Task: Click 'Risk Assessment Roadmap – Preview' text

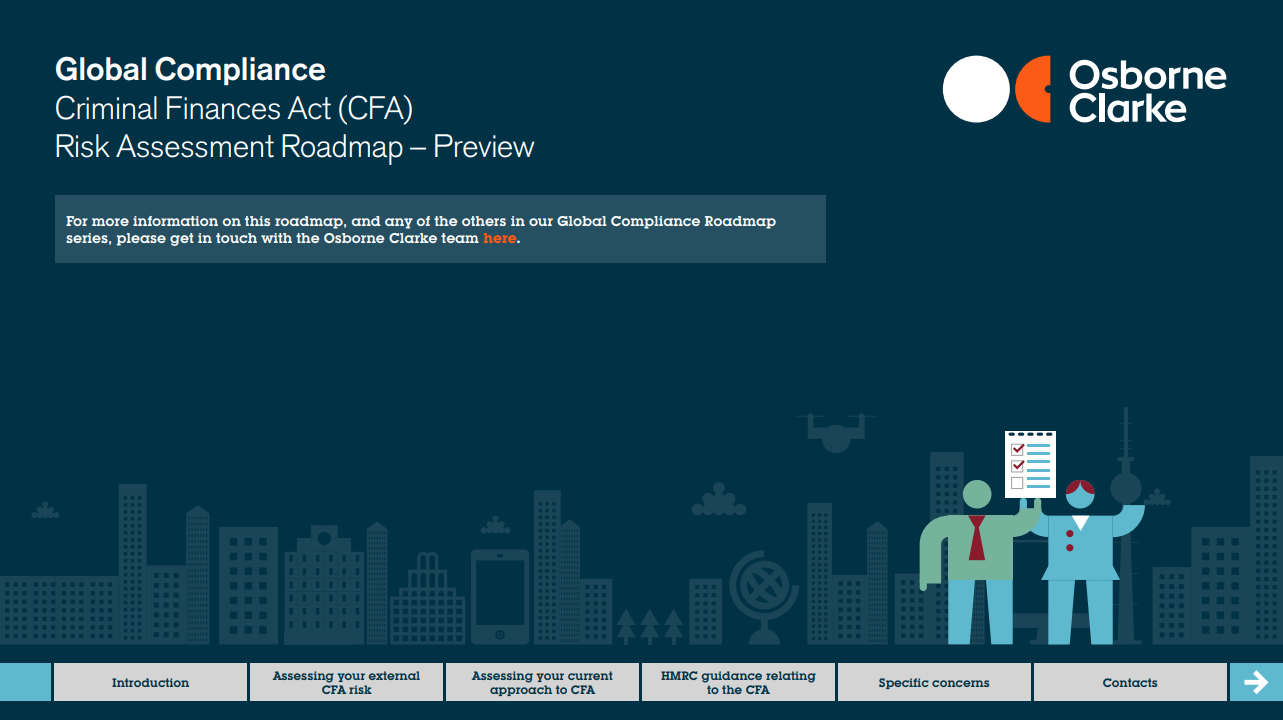Action: 295,146
